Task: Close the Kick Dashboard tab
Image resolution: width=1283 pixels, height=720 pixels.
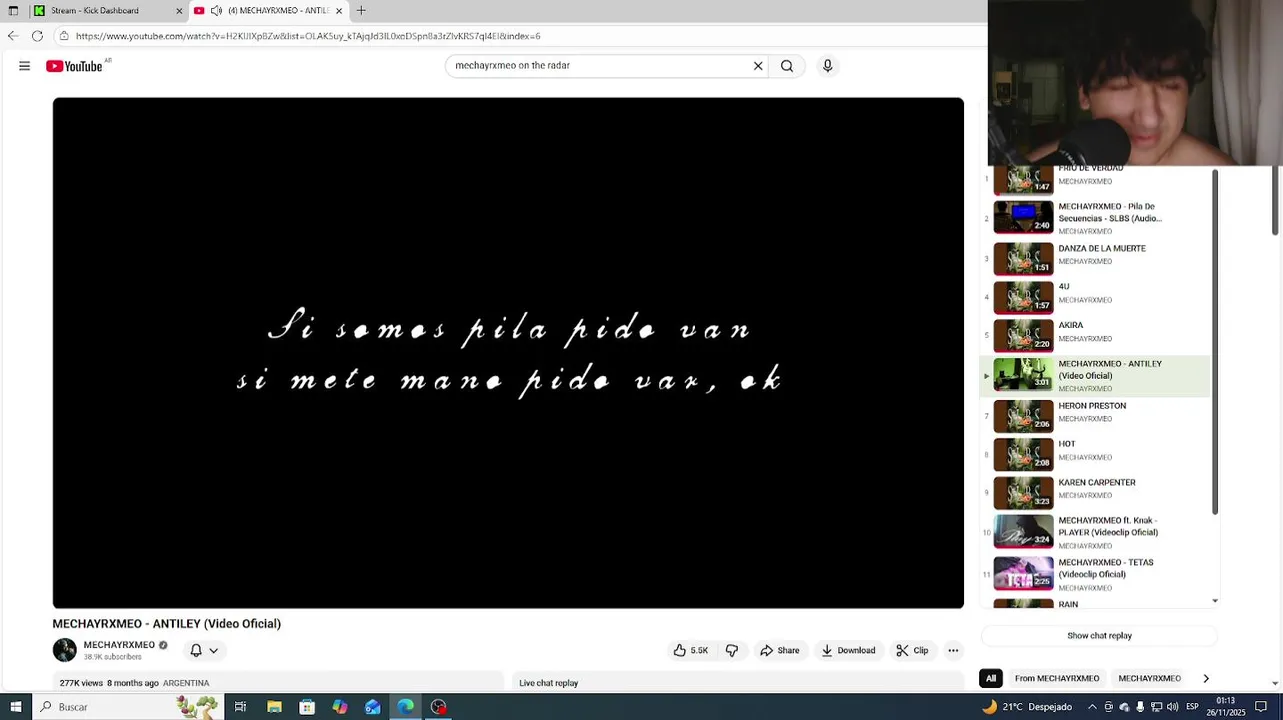Action: (x=179, y=11)
